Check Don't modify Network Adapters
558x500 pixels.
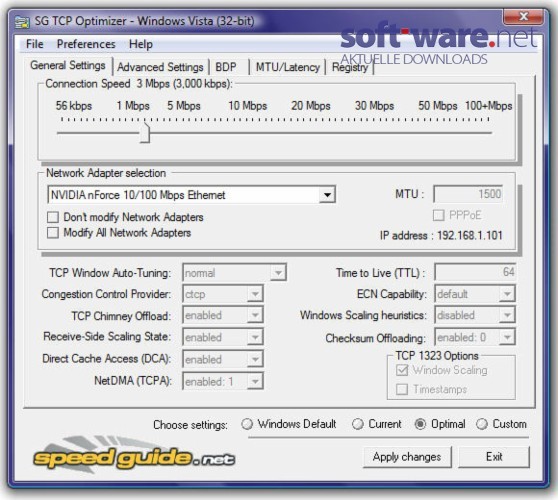53,217
